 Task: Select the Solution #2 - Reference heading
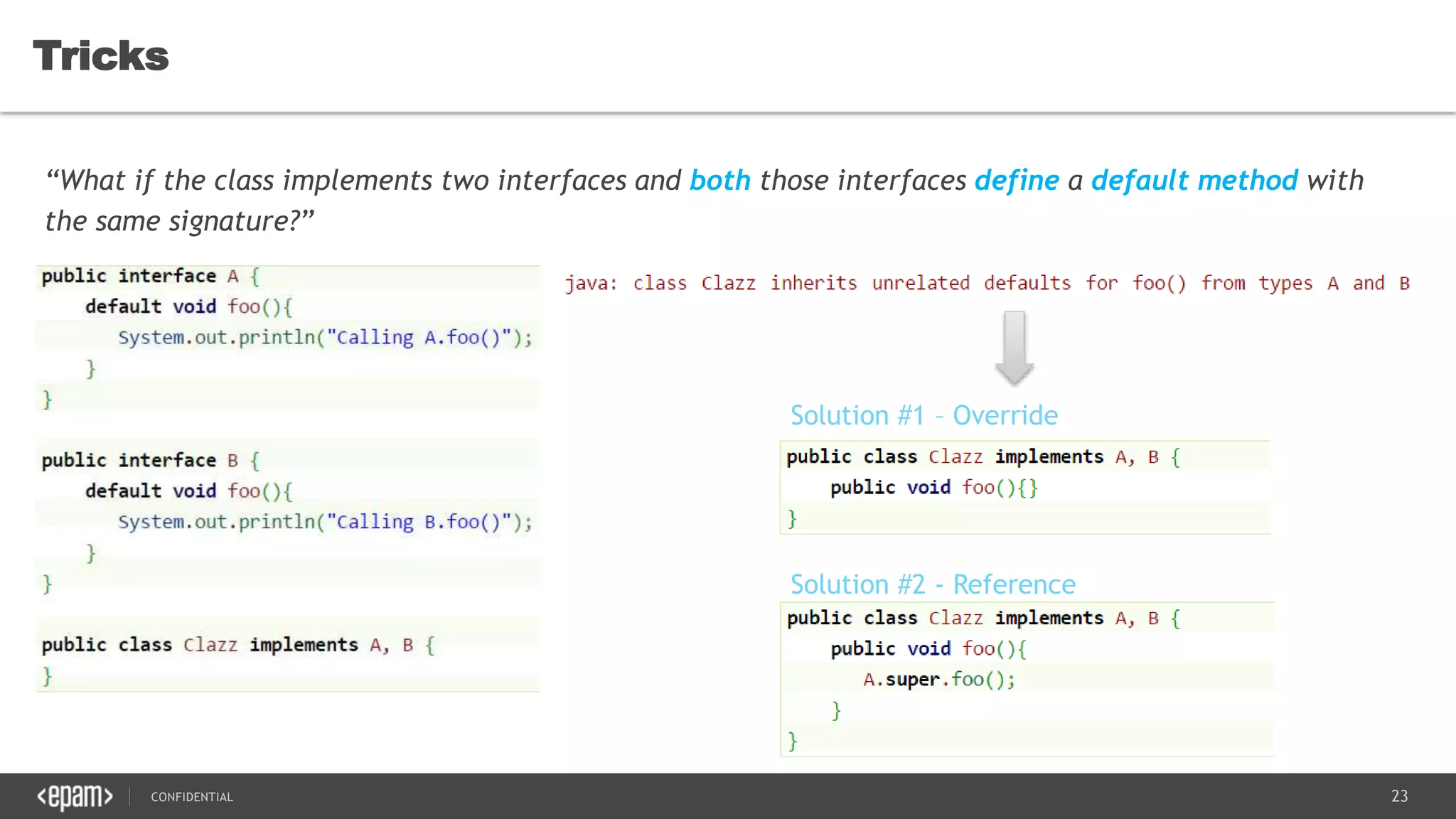932,584
